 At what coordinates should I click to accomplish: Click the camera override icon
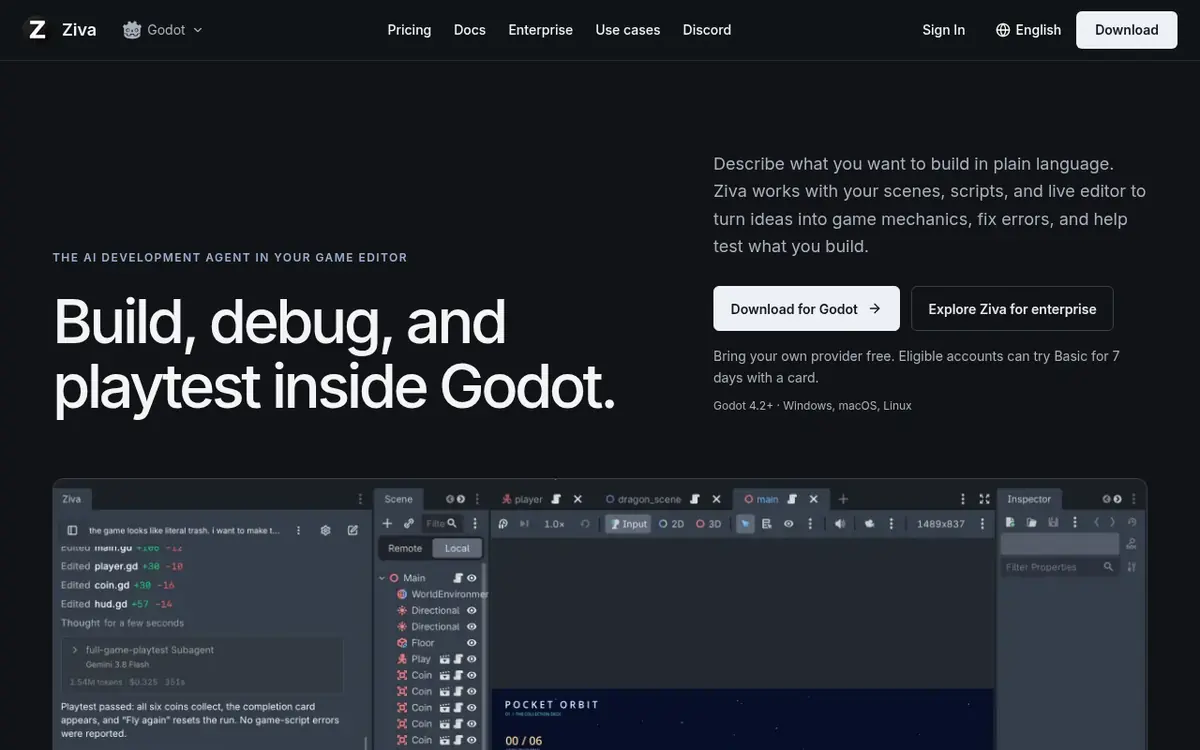coord(870,524)
